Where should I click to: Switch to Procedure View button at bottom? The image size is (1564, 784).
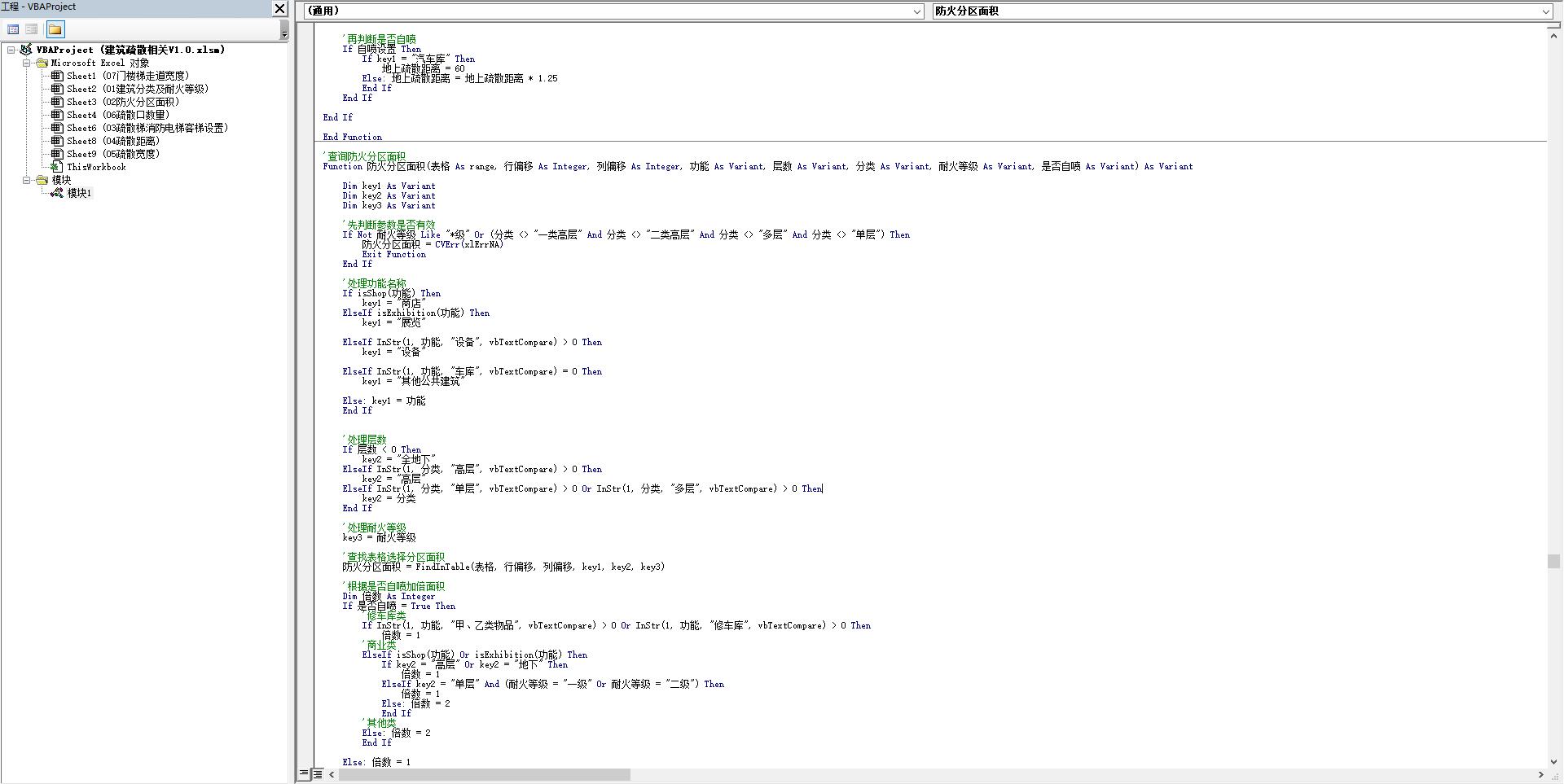(x=304, y=774)
